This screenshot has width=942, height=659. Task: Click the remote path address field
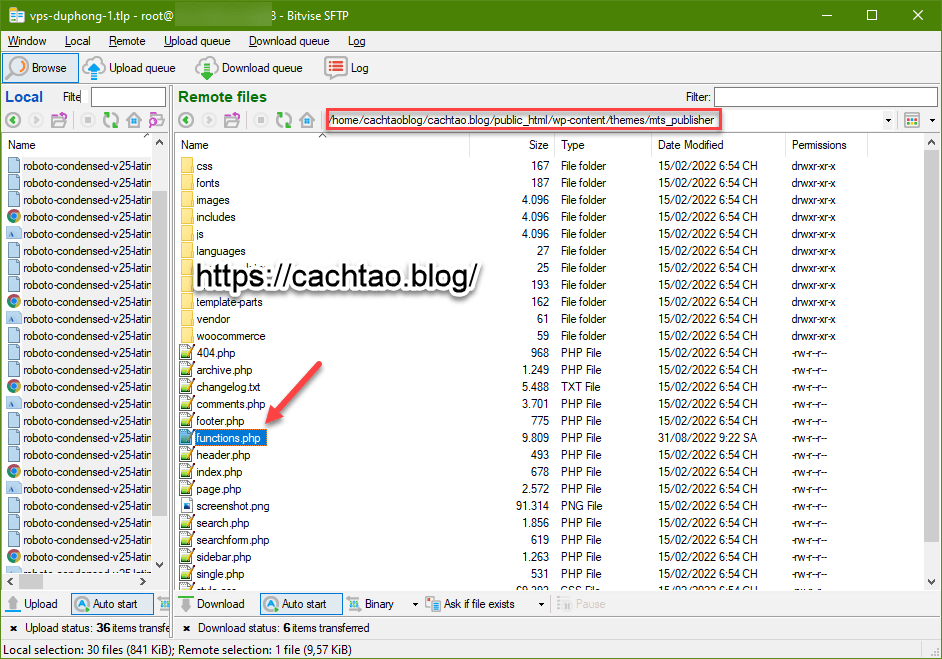523,120
